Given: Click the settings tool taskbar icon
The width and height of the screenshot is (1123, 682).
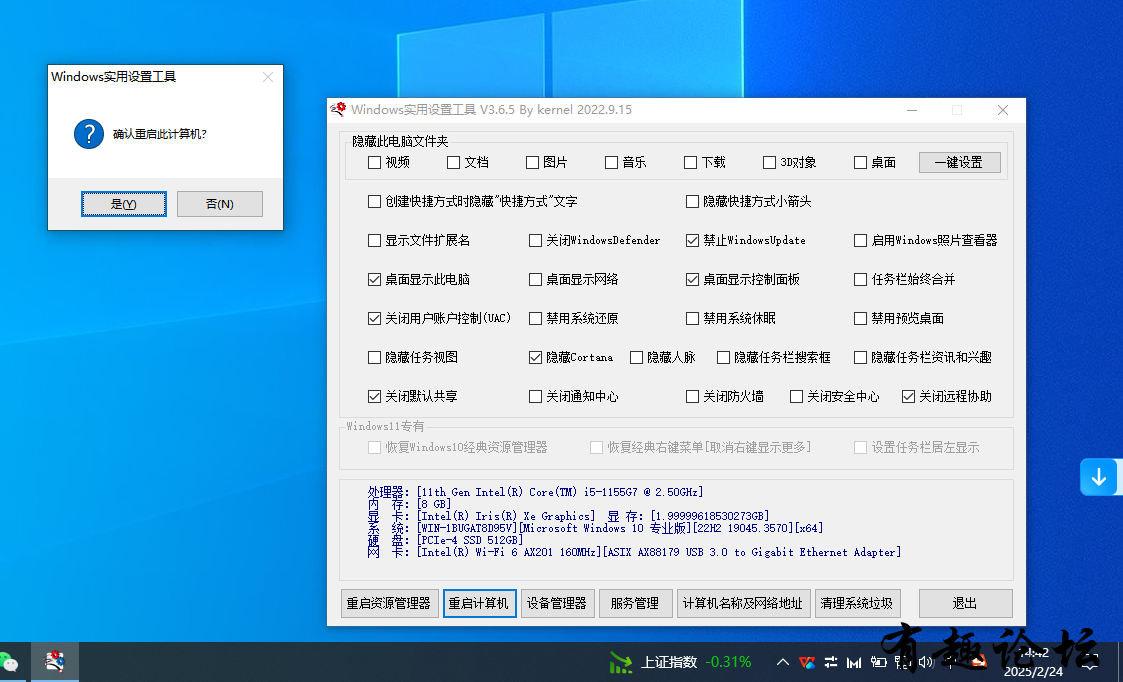Looking at the screenshot, I should [54, 662].
